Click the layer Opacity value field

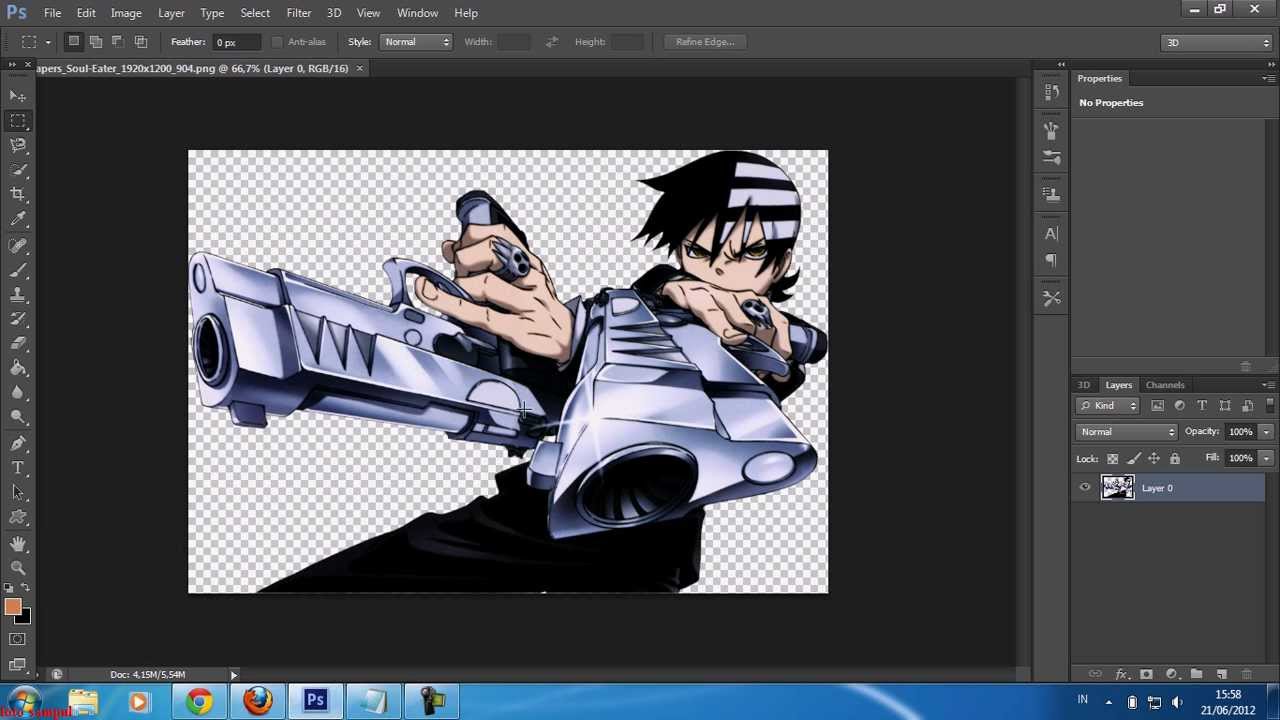pos(1241,432)
